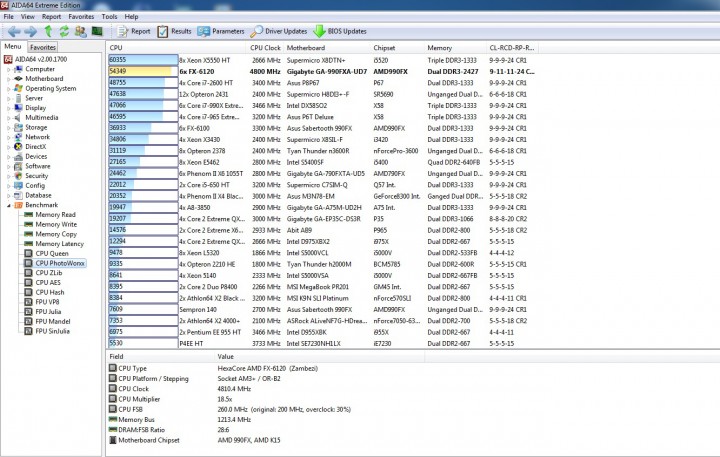720x457 pixels.
Task: Select Devices in the tree
Action: (x=36, y=157)
